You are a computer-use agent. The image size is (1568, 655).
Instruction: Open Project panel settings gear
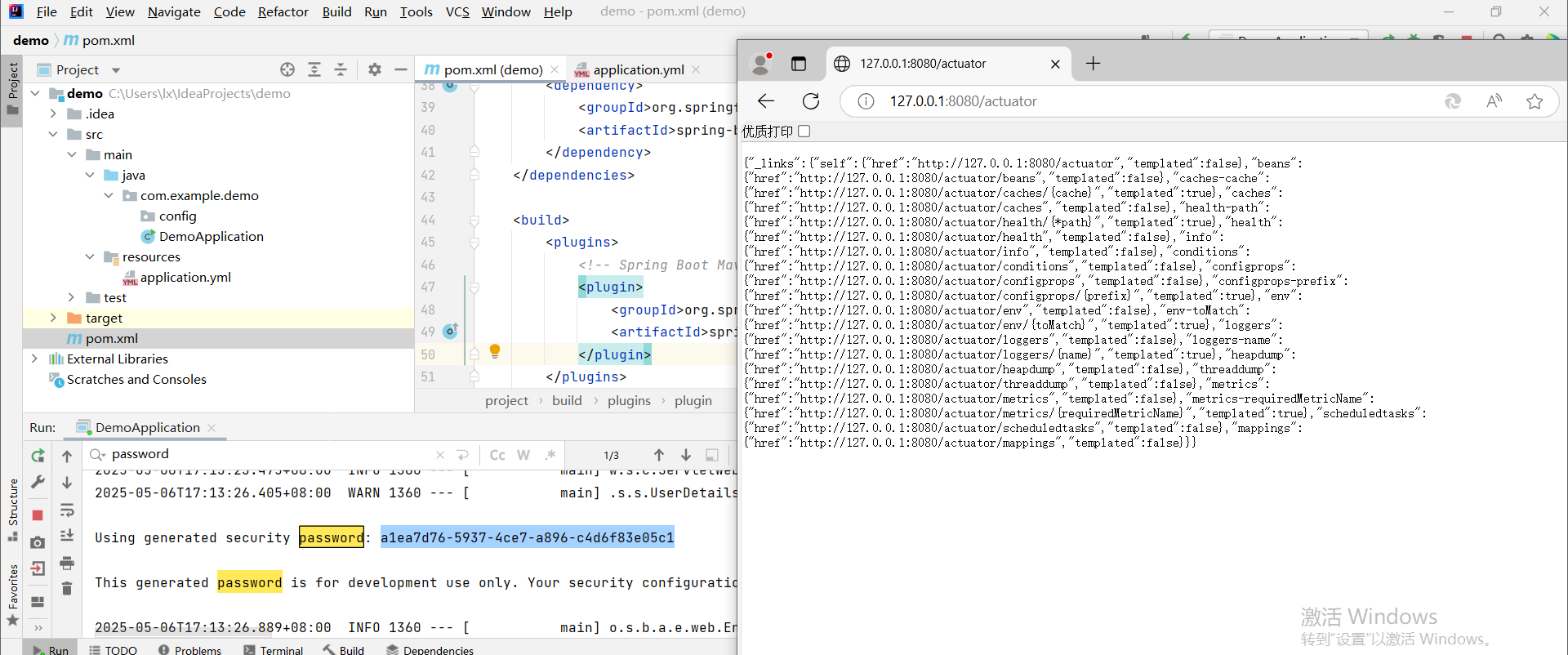pyautogui.click(x=375, y=69)
